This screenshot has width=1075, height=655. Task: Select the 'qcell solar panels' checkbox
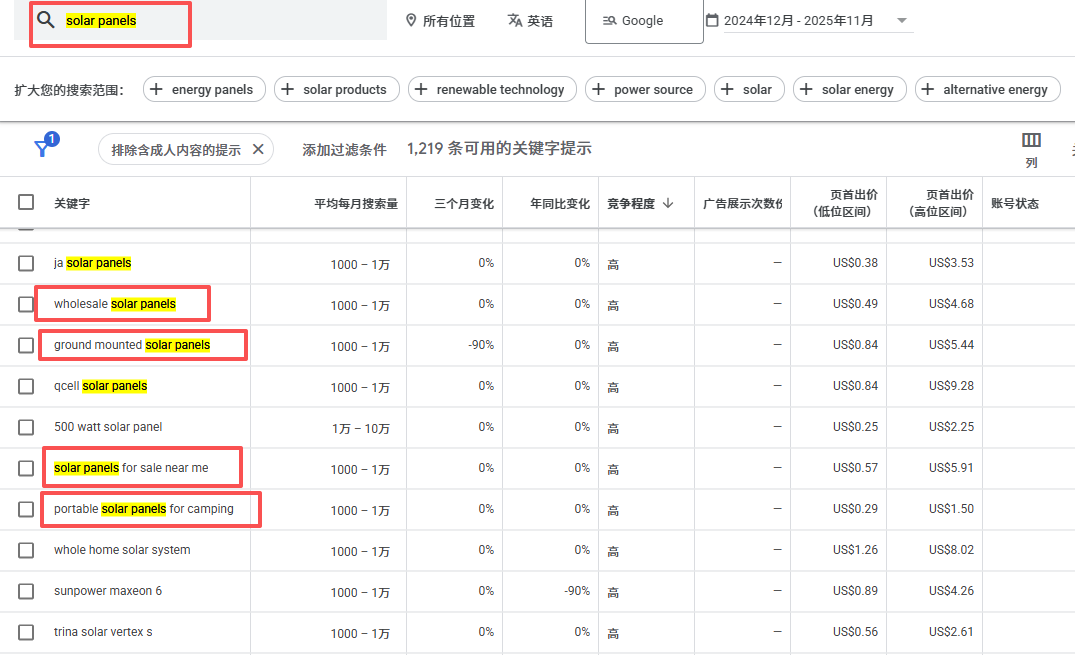point(26,386)
